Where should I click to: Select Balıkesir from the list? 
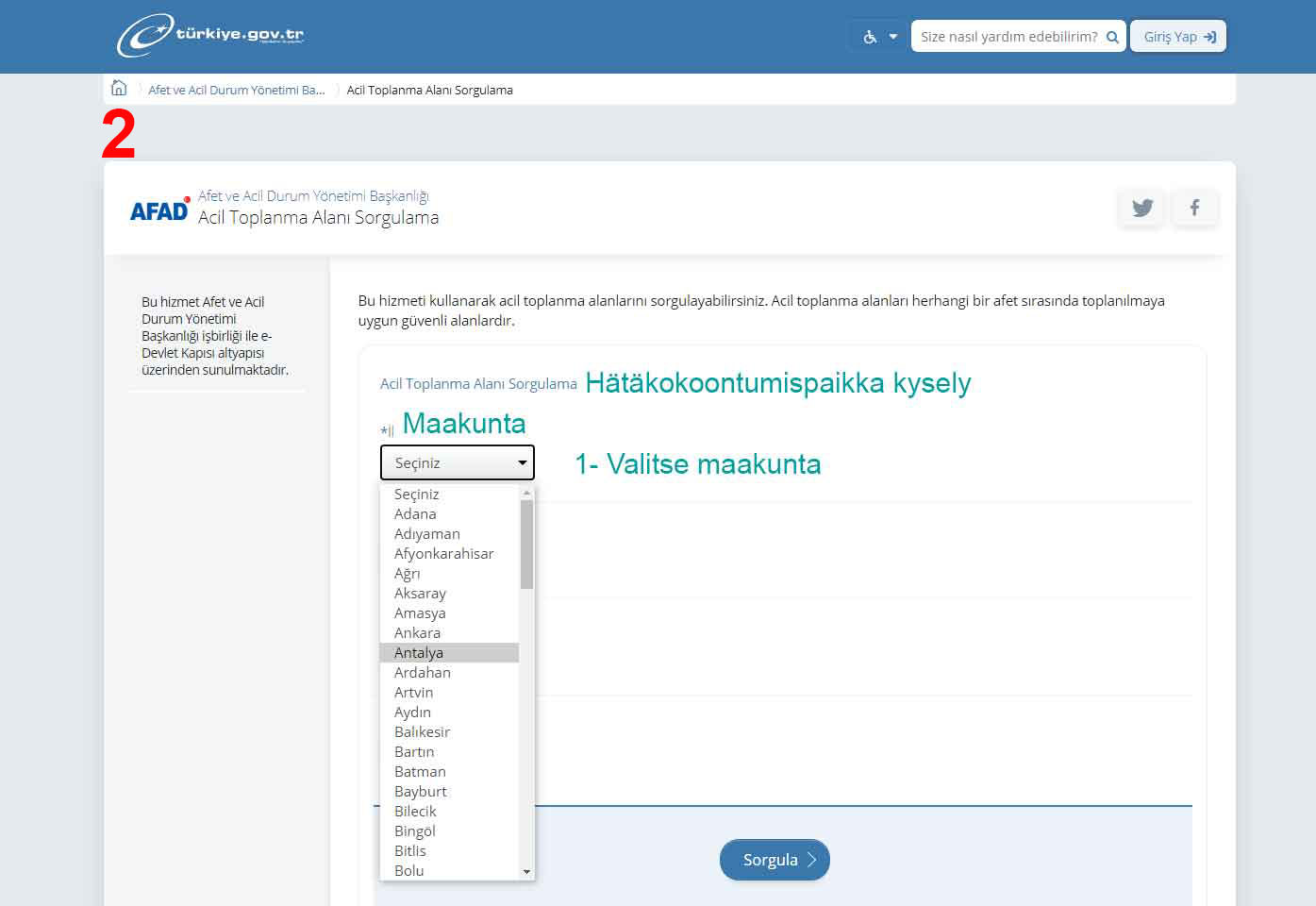point(422,732)
